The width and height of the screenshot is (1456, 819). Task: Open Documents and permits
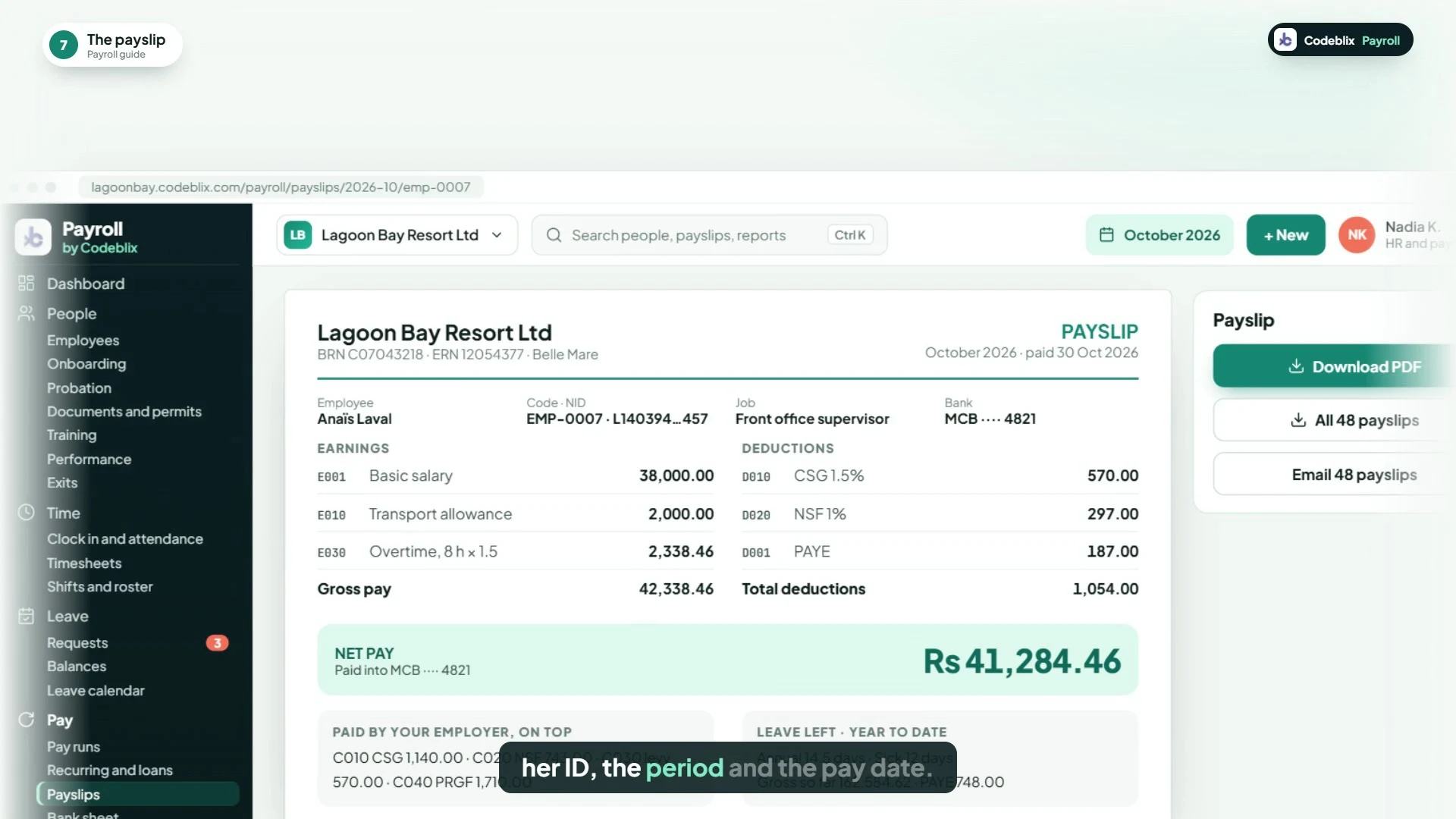pos(124,411)
